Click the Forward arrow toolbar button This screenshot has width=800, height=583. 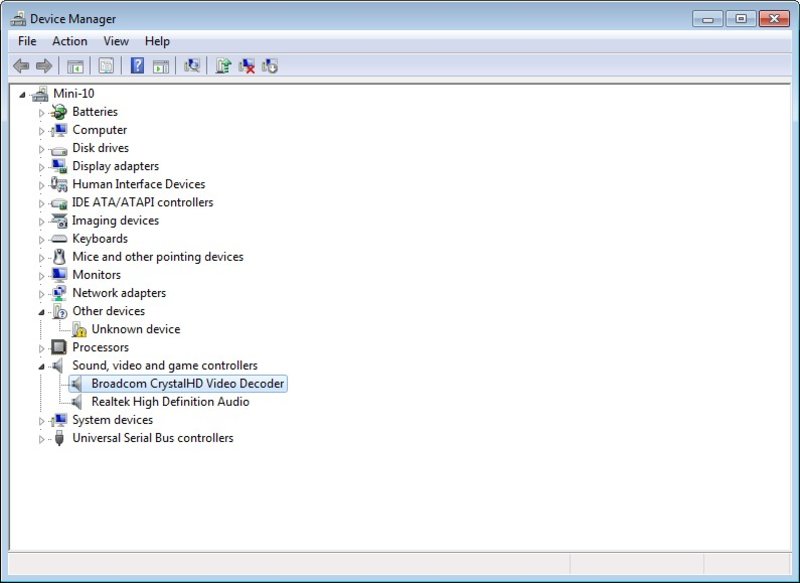point(44,66)
